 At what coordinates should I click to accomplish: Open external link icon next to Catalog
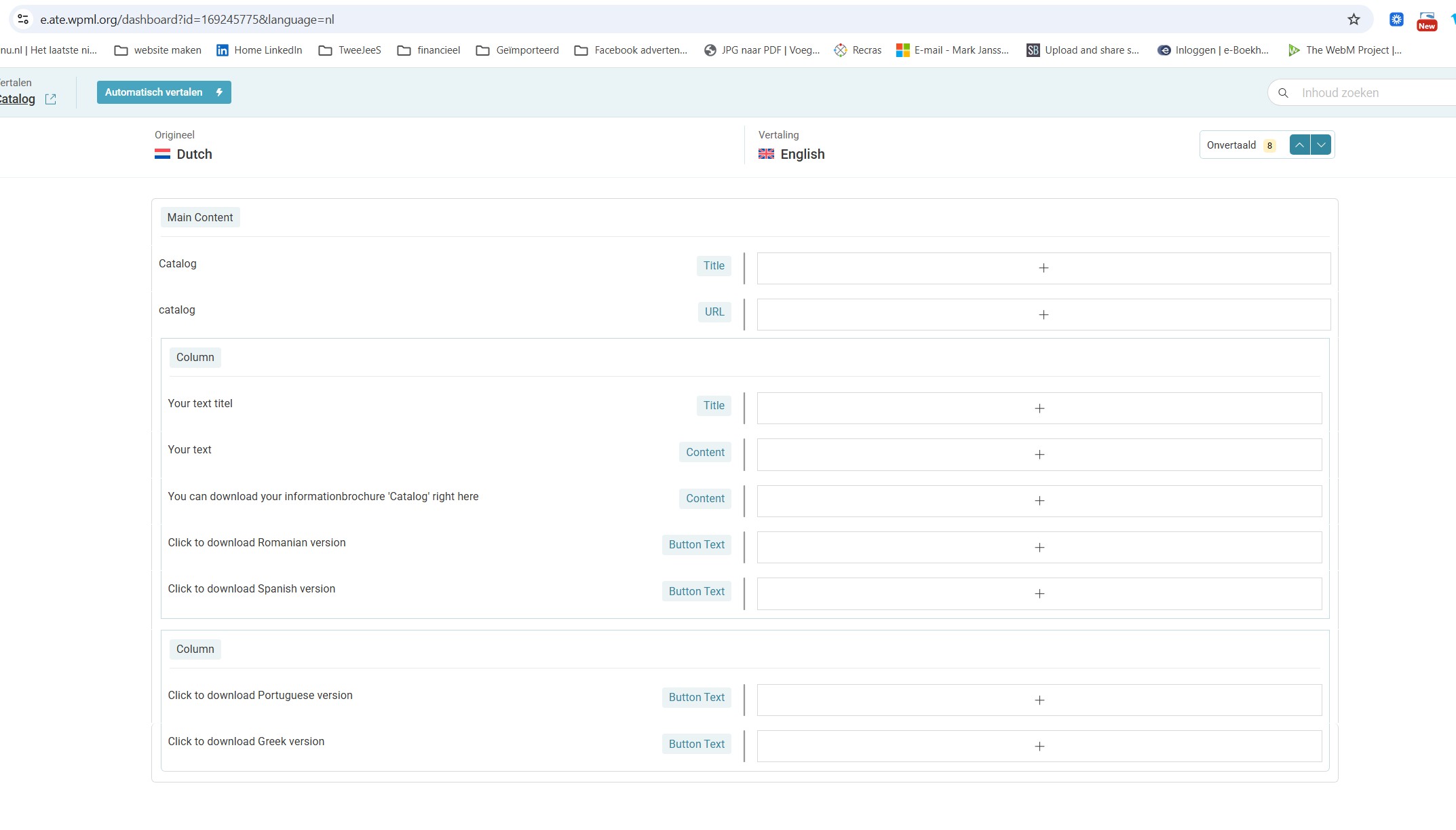(50, 99)
